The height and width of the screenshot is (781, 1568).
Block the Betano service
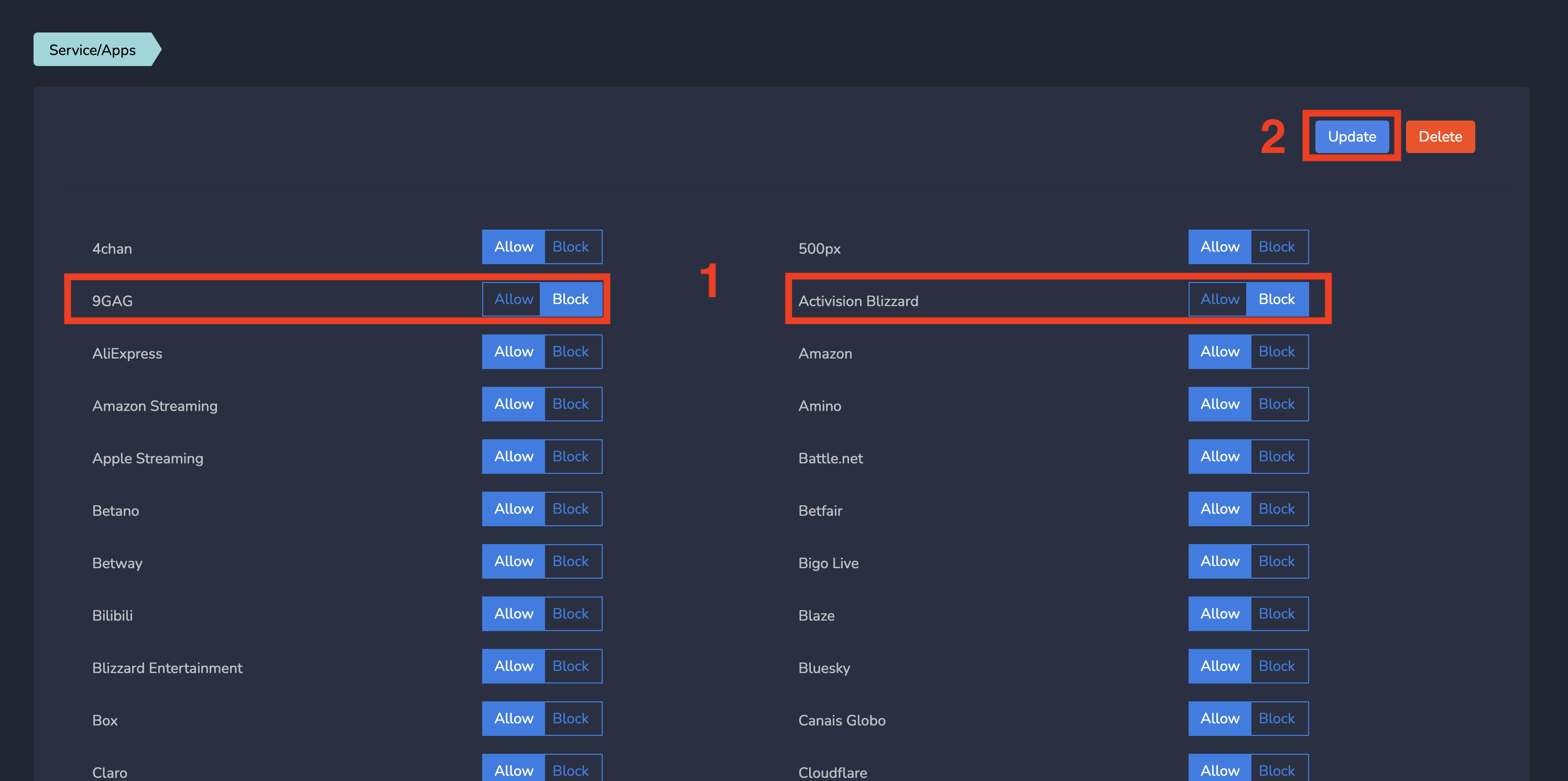[570, 508]
